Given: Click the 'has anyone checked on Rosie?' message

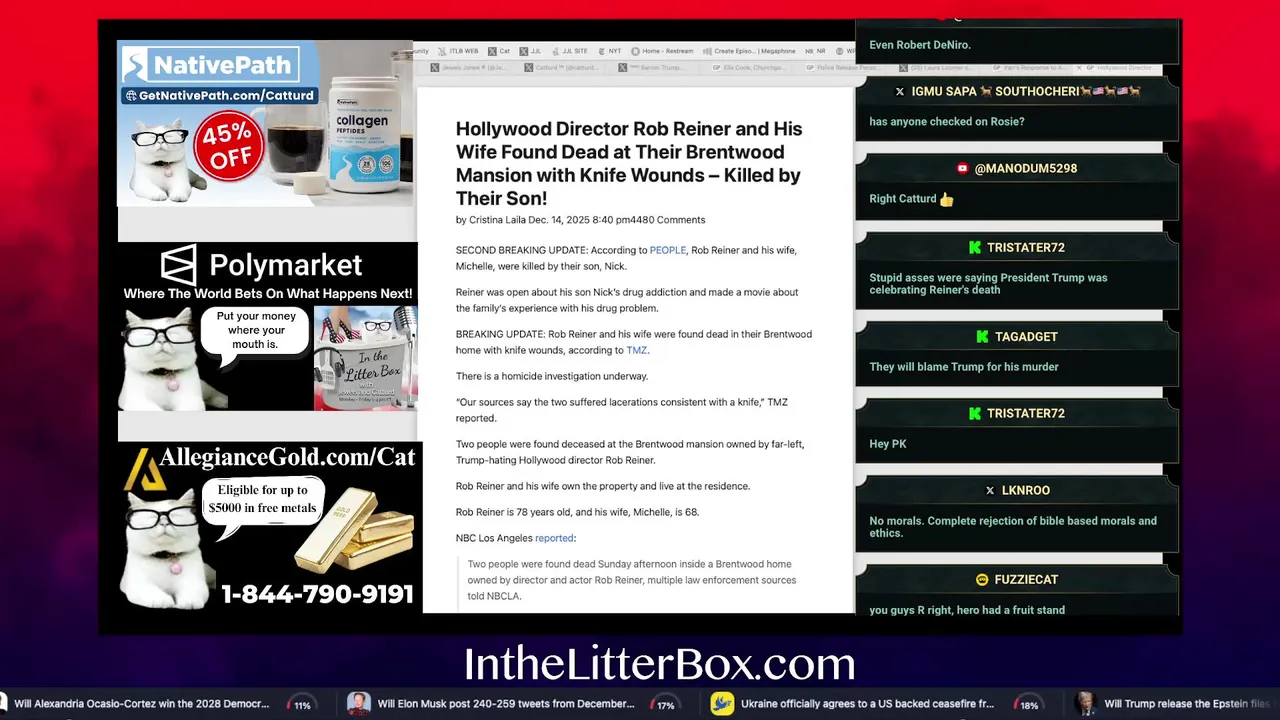Looking at the screenshot, I should tap(947, 122).
